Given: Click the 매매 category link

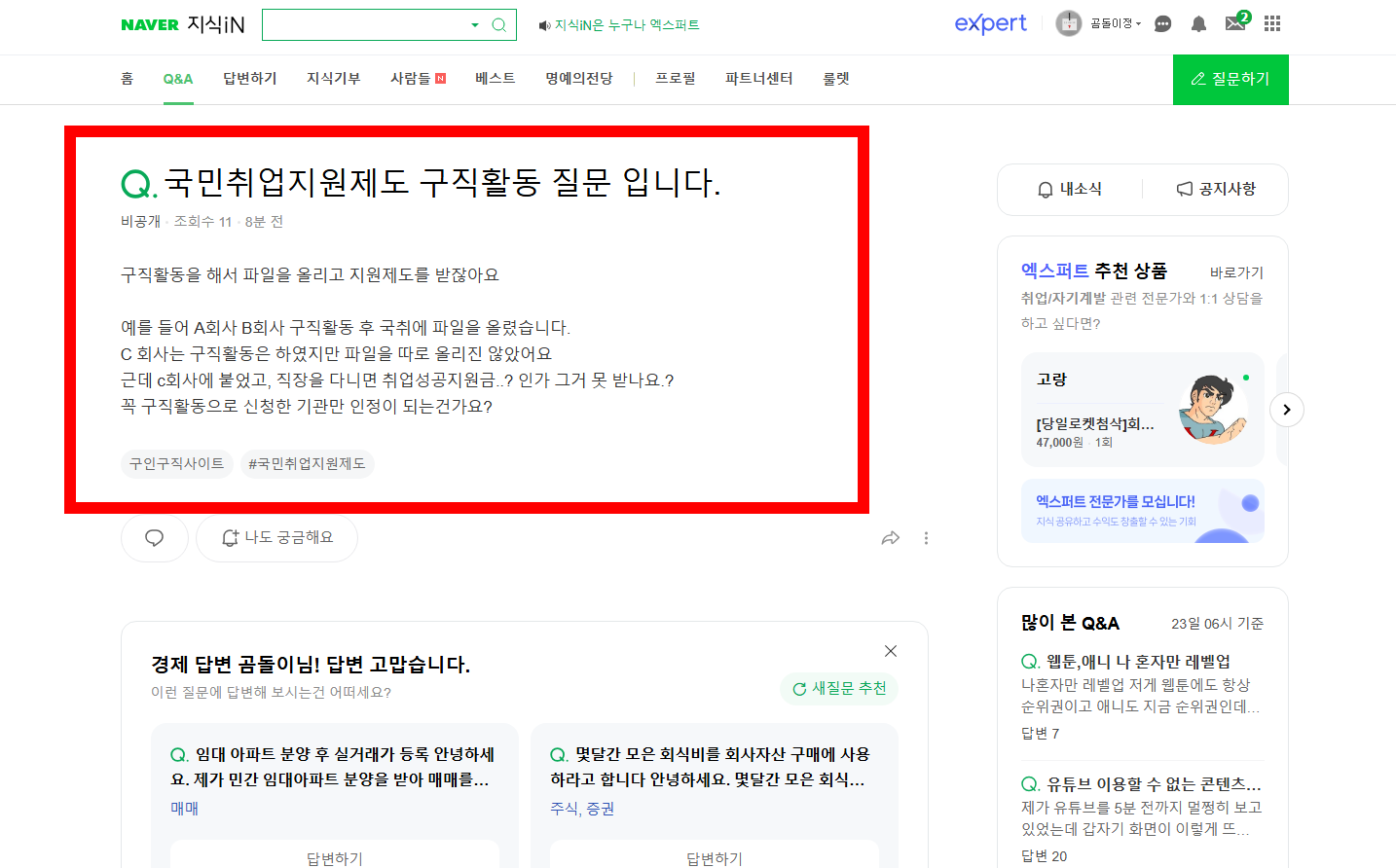Looking at the screenshot, I should pyautogui.click(x=185, y=809).
